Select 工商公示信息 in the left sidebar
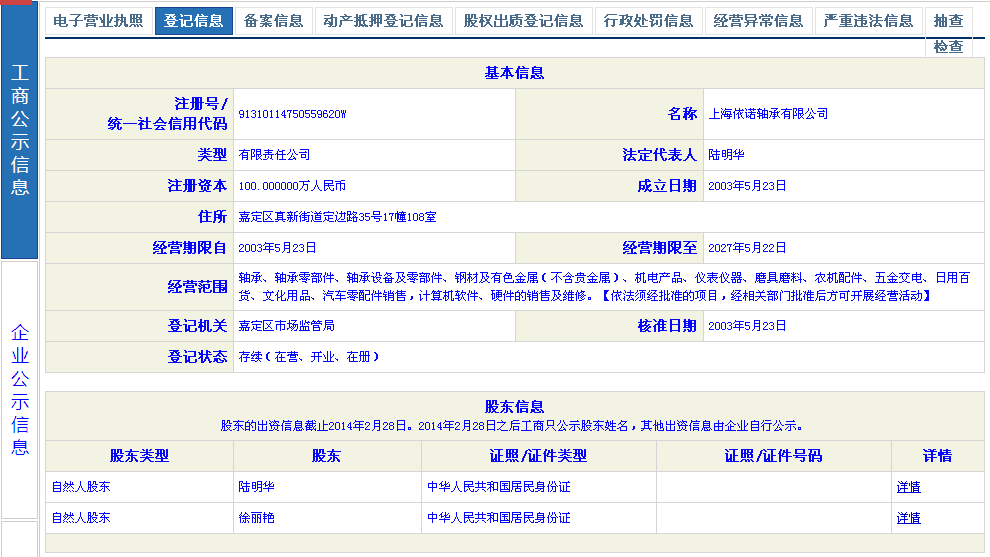This screenshot has height=557, width=990. [19, 130]
